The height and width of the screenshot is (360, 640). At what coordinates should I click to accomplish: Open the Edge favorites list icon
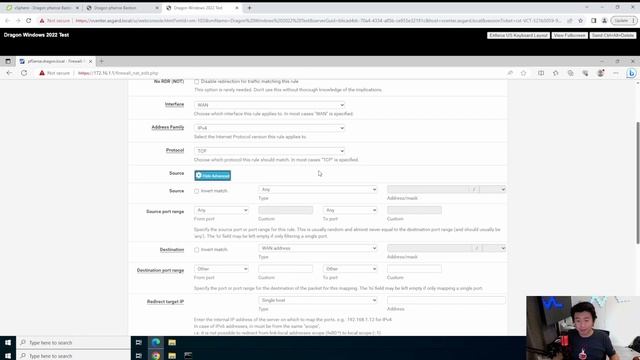click(556, 73)
